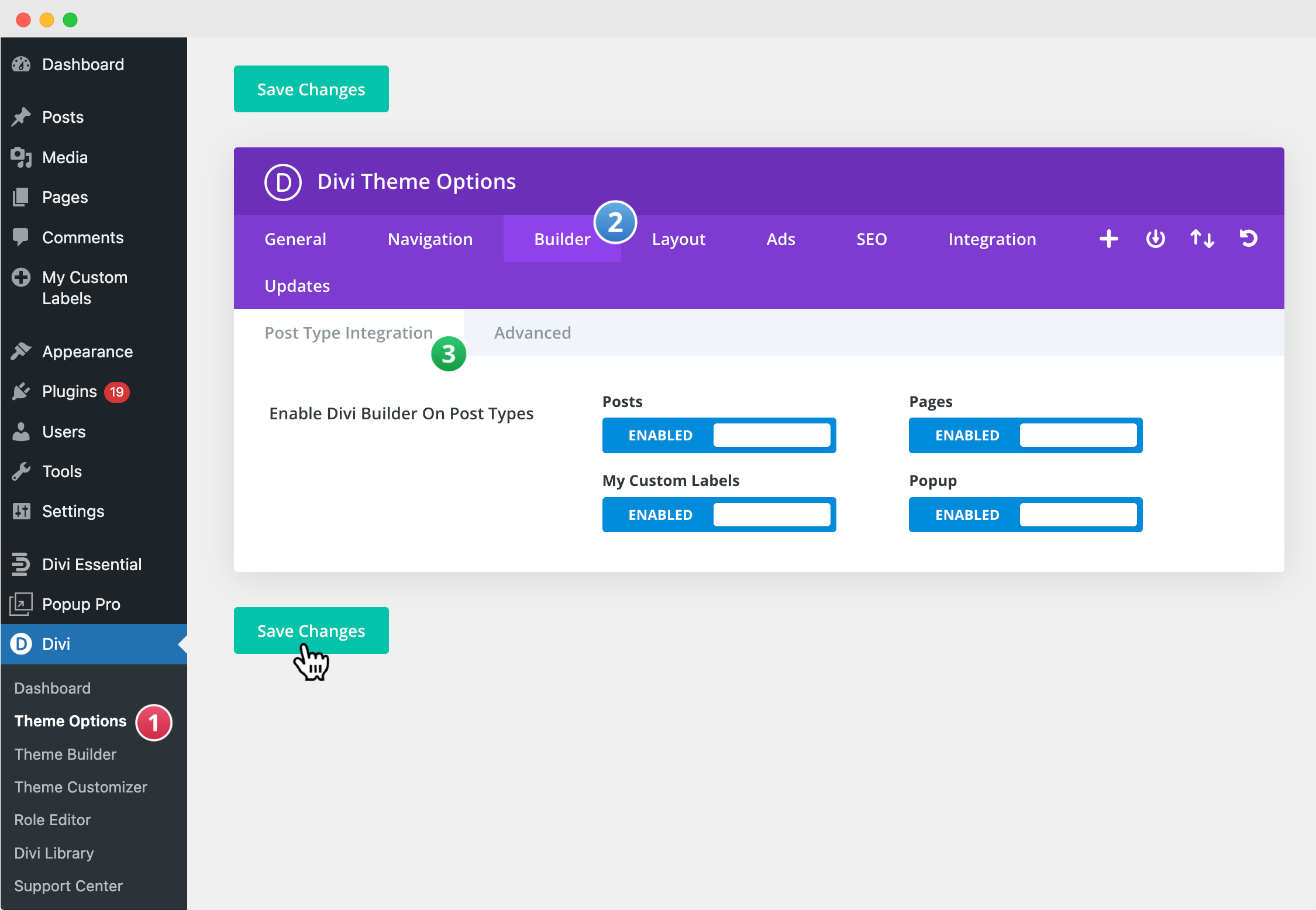Screen dimensions: 1316x910
Task: Toggle Divi Builder for Pages
Action: tap(1025, 435)
